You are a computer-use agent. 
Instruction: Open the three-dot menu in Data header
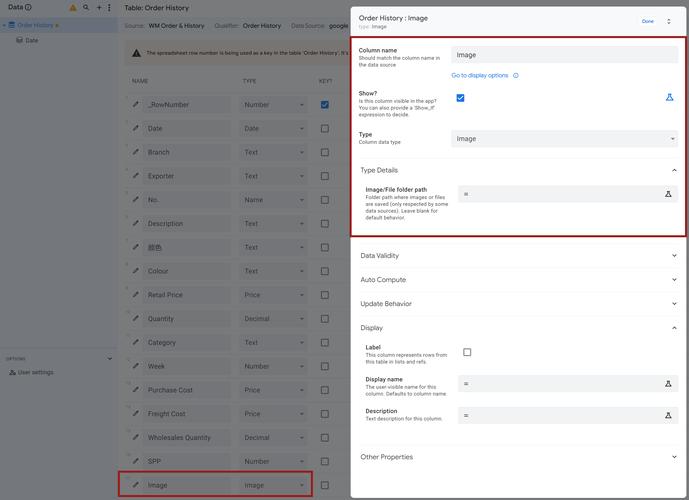(109, 7)
